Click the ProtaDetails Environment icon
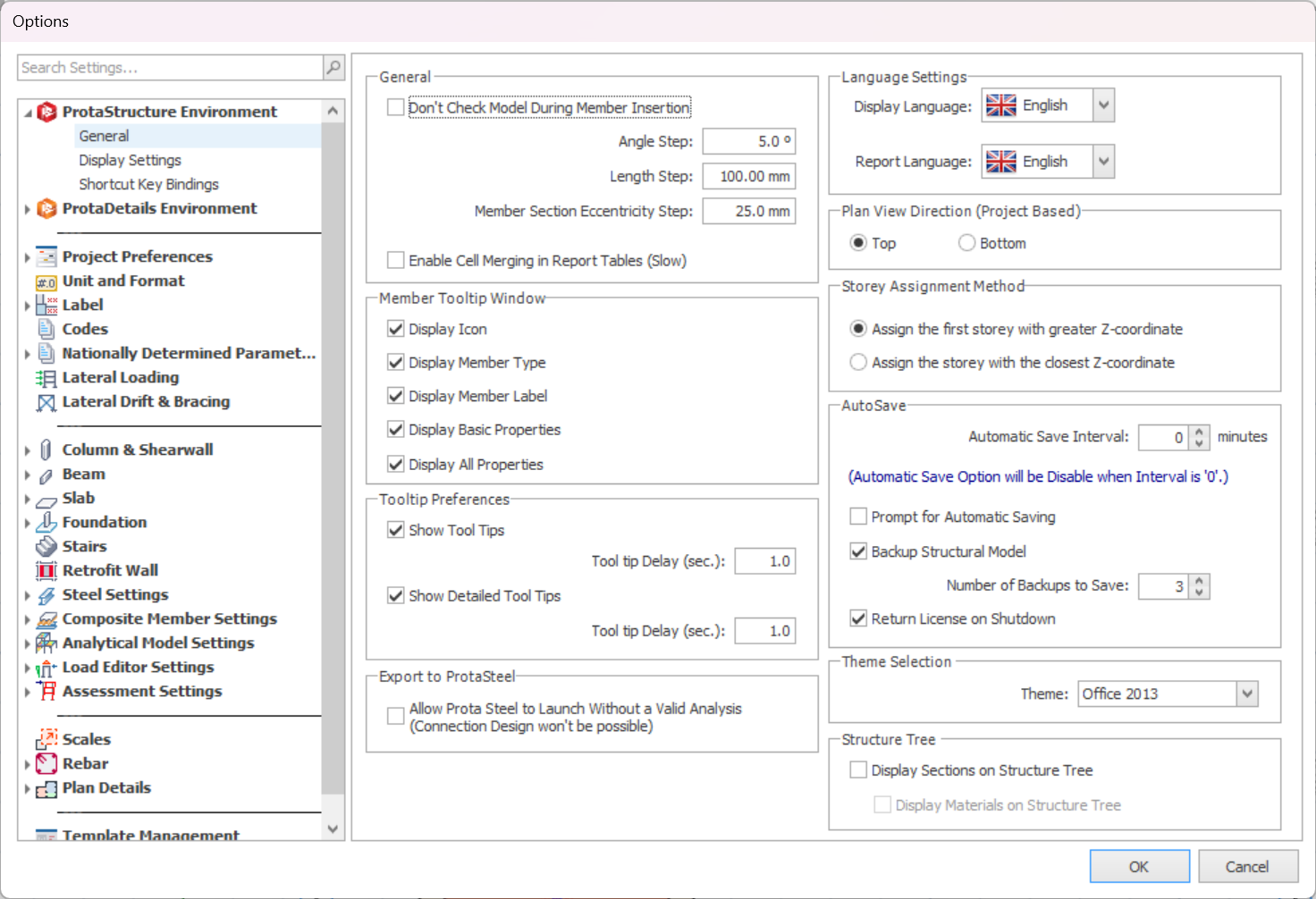The height and width of the screenshot is (899, 1316). [46, 209]
